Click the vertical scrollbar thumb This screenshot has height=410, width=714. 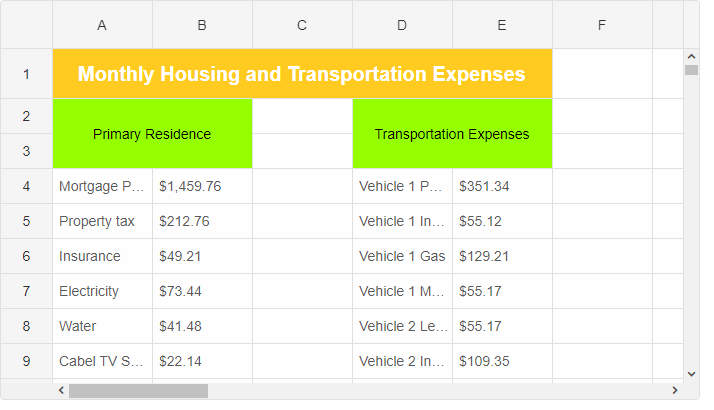tap(691, 70)
